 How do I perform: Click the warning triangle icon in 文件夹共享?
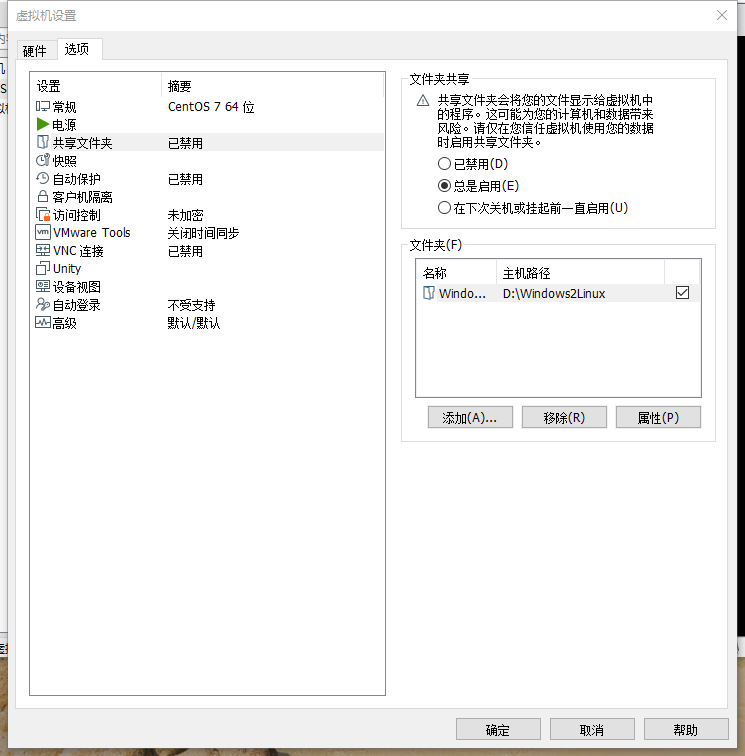click(x=423, y=100)
